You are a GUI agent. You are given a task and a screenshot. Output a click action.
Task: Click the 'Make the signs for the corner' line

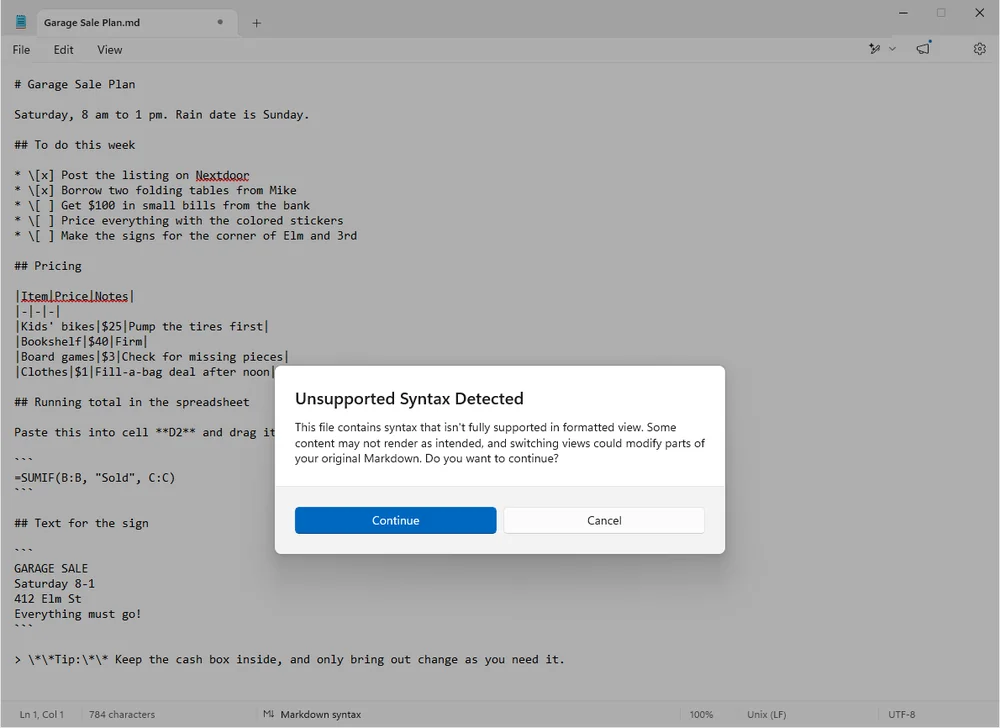tap(186, 236)
